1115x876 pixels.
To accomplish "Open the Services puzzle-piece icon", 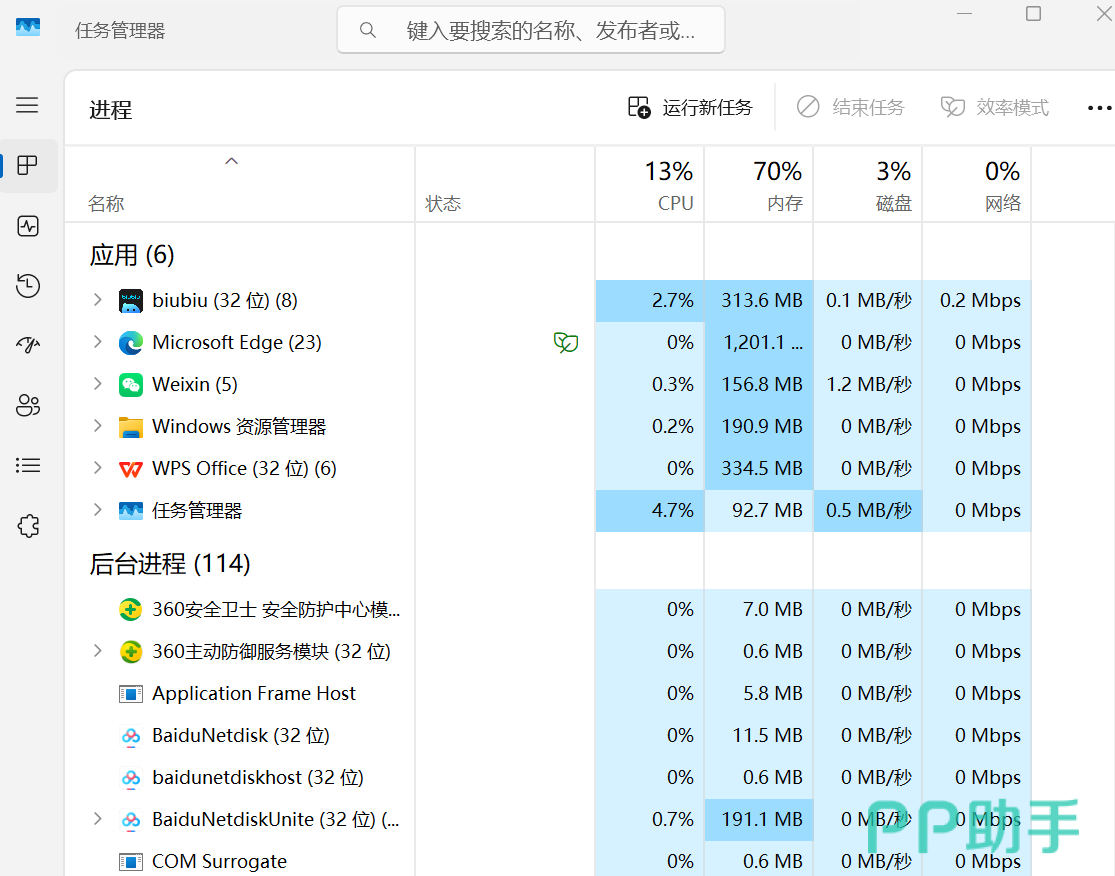I will click(x=28, y=525).
